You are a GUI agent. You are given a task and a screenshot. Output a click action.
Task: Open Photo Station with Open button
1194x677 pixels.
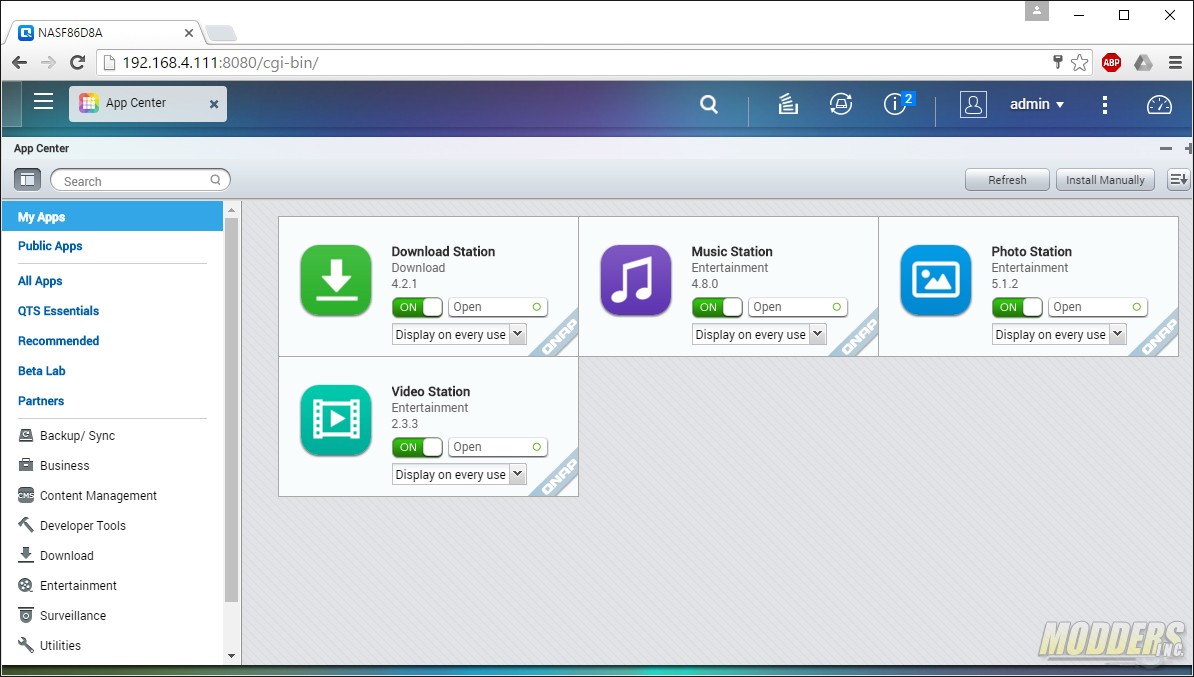pyautogui.click(x=1097, y=307)
